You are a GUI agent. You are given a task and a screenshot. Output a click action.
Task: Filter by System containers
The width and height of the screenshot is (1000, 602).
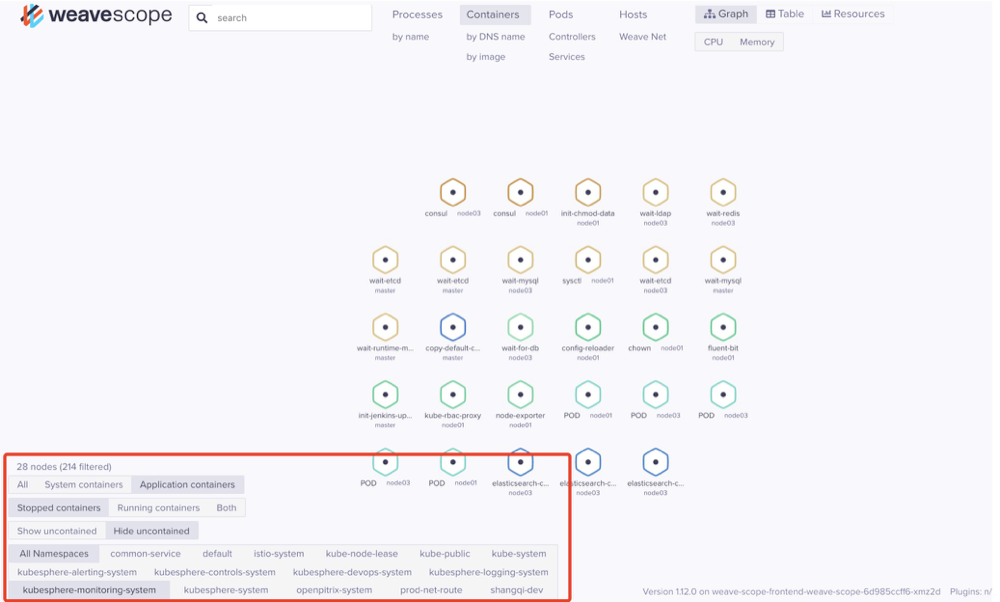tap(84, 485)
